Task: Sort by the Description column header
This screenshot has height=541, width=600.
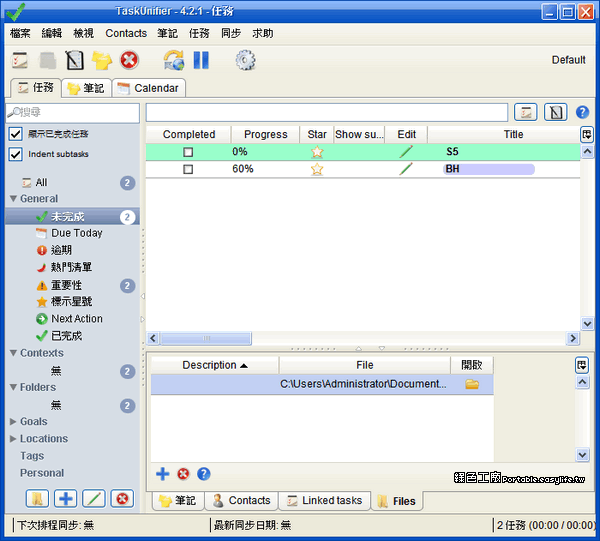Action: pos(215,365)
